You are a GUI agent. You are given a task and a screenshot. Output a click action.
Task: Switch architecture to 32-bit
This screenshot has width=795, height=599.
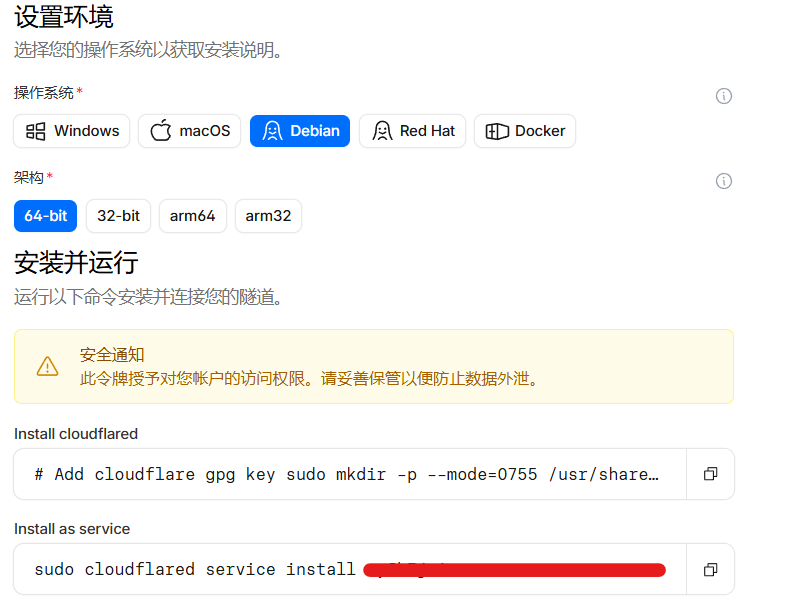pos(119,216)
